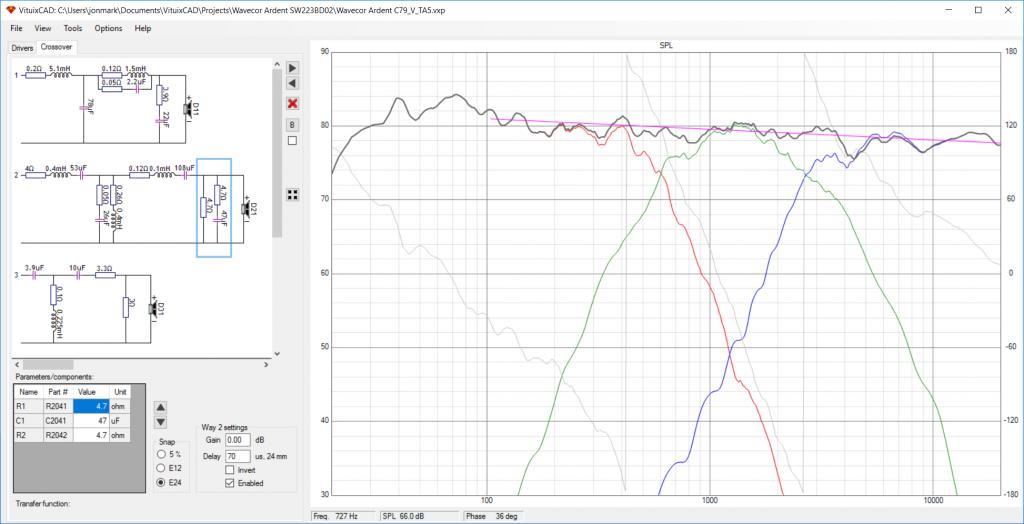Tick the small checkbox under the B button
Image resolution: width=1024 pixels, height=524 pixels.
coord(293,140)
